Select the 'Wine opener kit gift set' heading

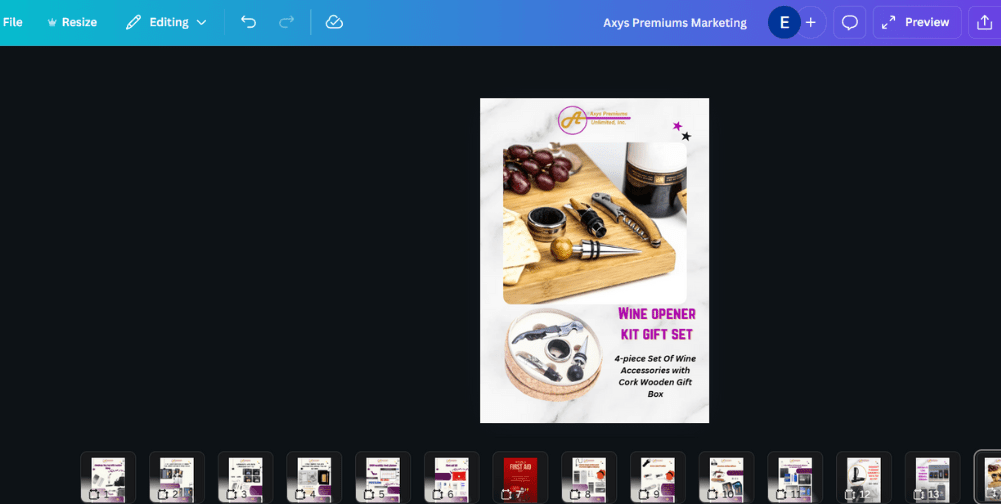(656, 324)
